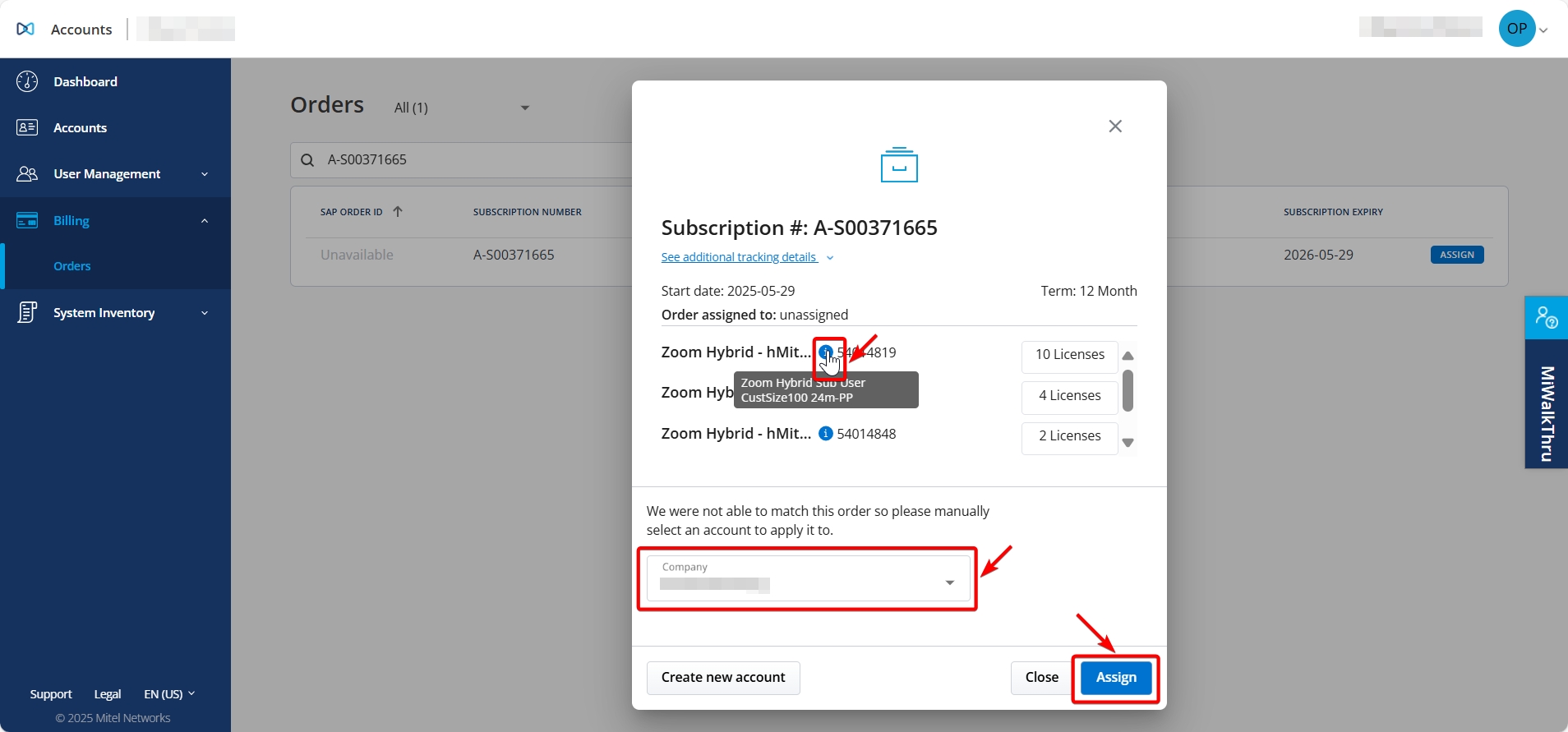Image resolution: width=1568 pixels, height=732 pixels.
Task: Close the subscription dialog with X
Action: pos(1115,126)
